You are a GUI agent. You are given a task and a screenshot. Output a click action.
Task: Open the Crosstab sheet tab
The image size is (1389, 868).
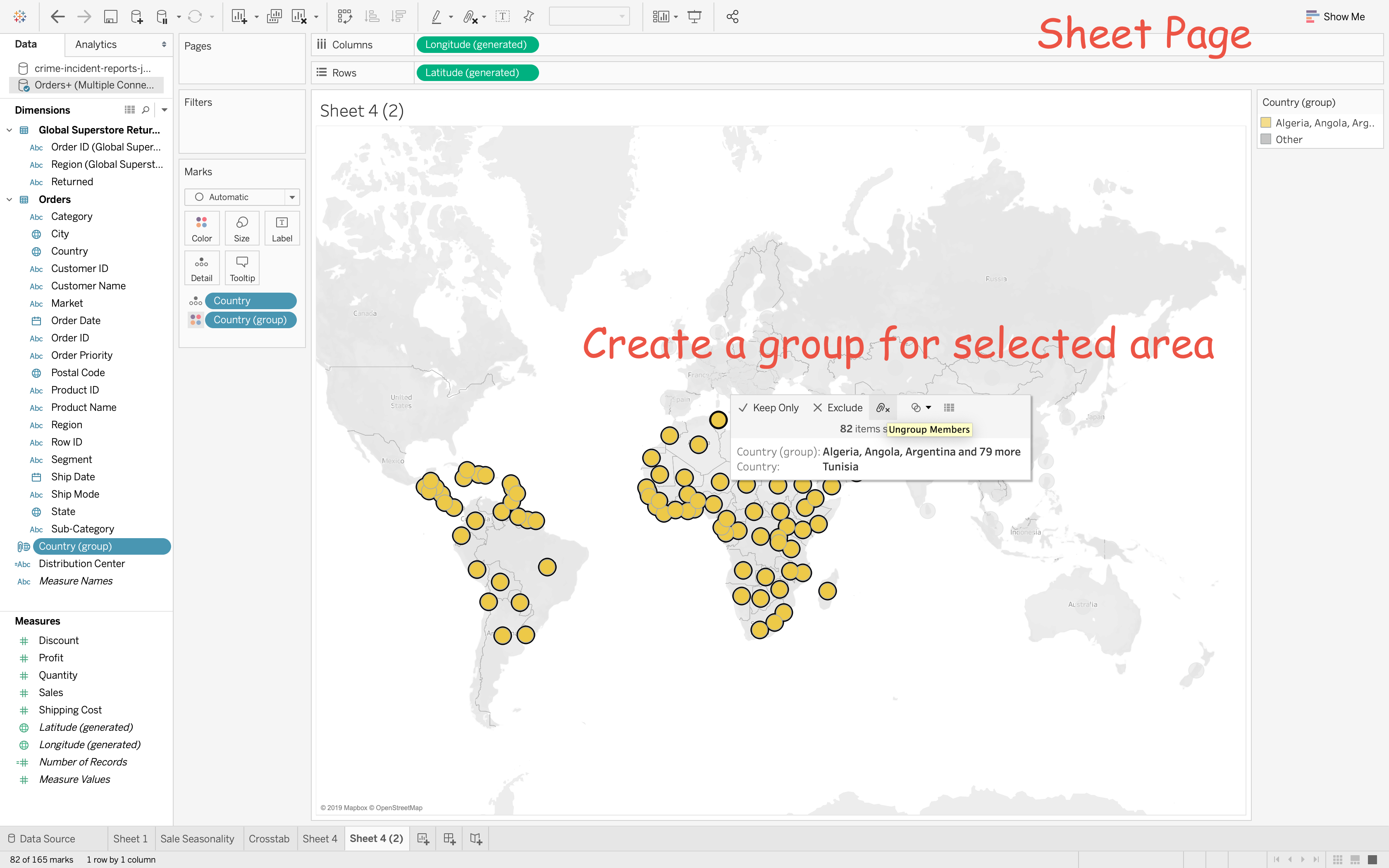[x=269, y=839]
